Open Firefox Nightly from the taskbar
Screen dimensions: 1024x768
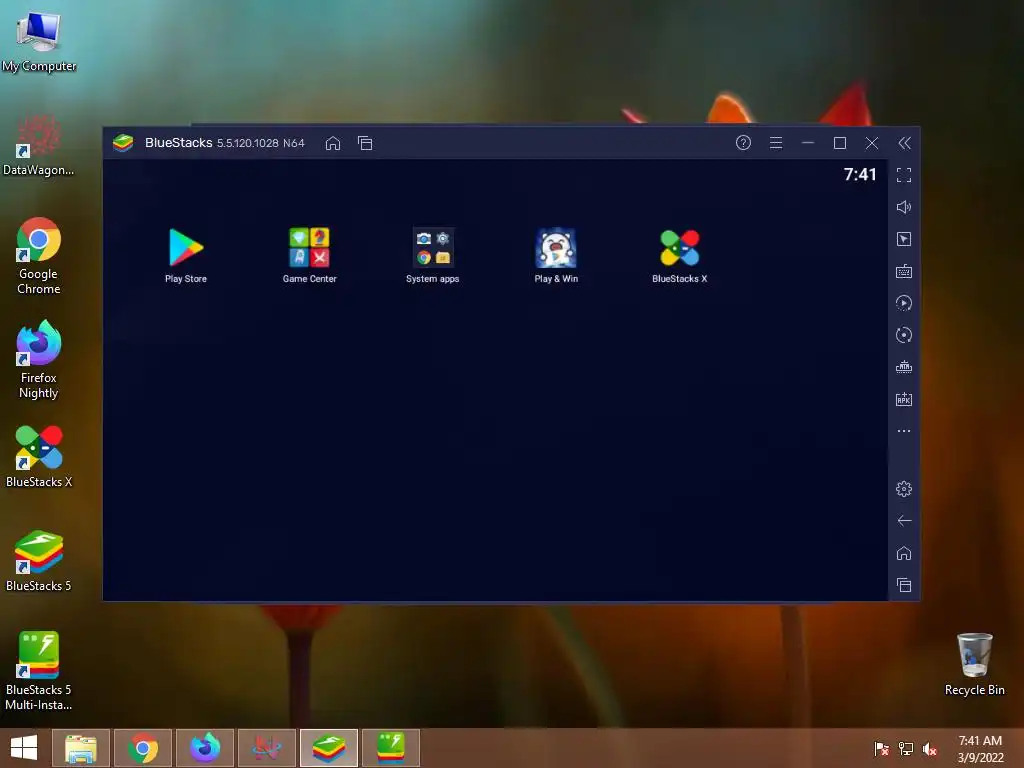pos(205,748)
